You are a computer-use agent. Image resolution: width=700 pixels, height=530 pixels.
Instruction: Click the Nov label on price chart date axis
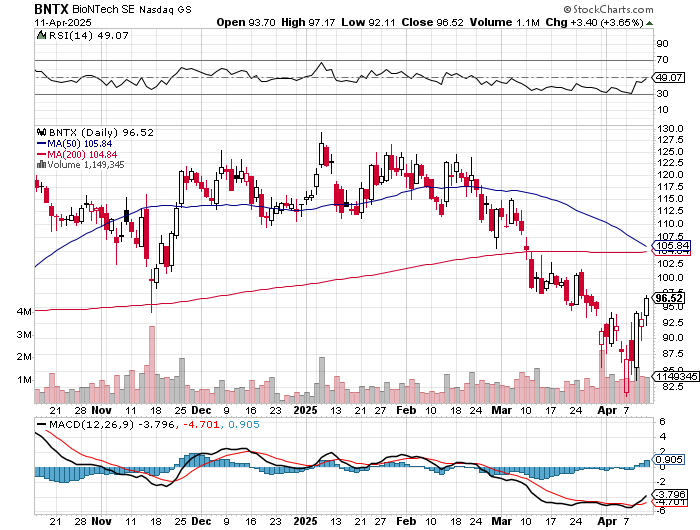tap(102, 410)
